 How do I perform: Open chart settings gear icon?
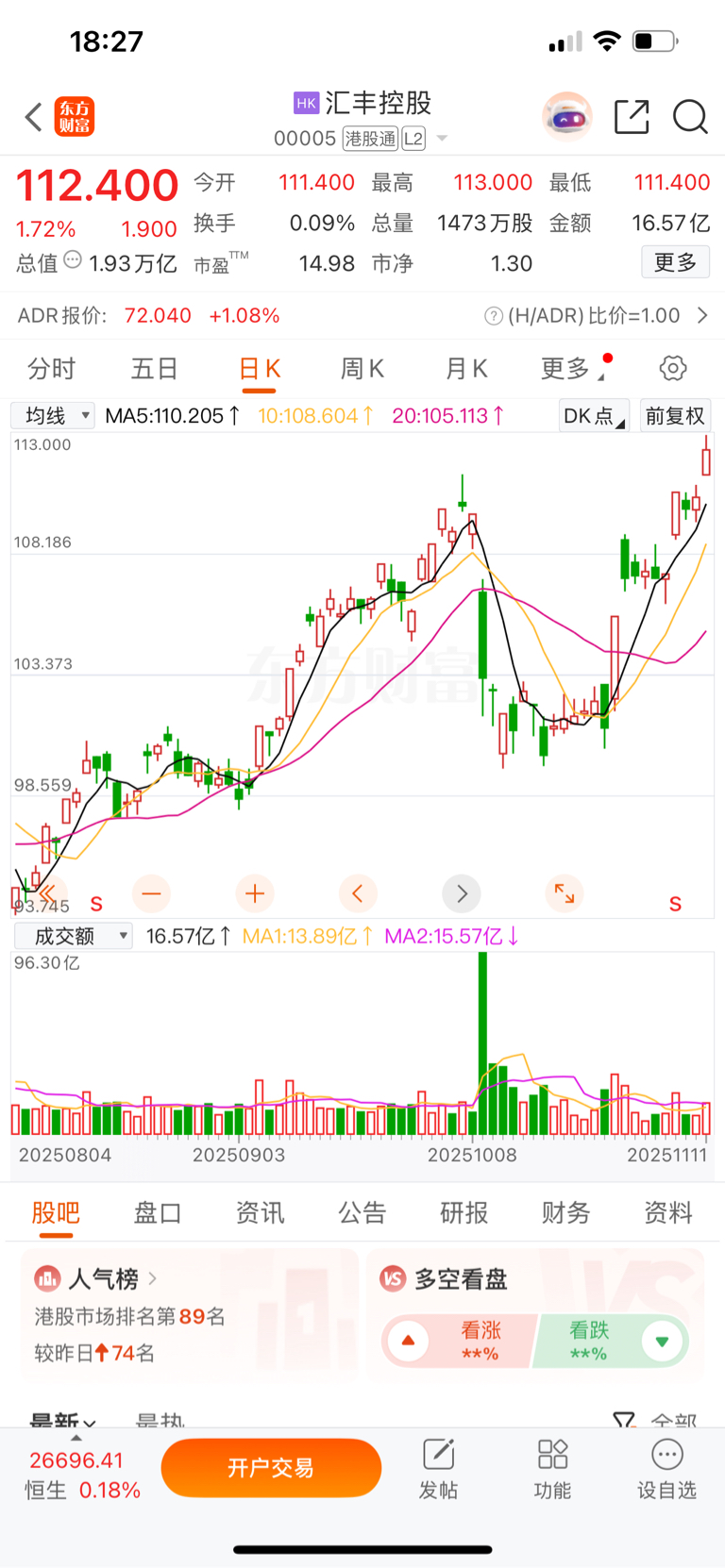673,368
